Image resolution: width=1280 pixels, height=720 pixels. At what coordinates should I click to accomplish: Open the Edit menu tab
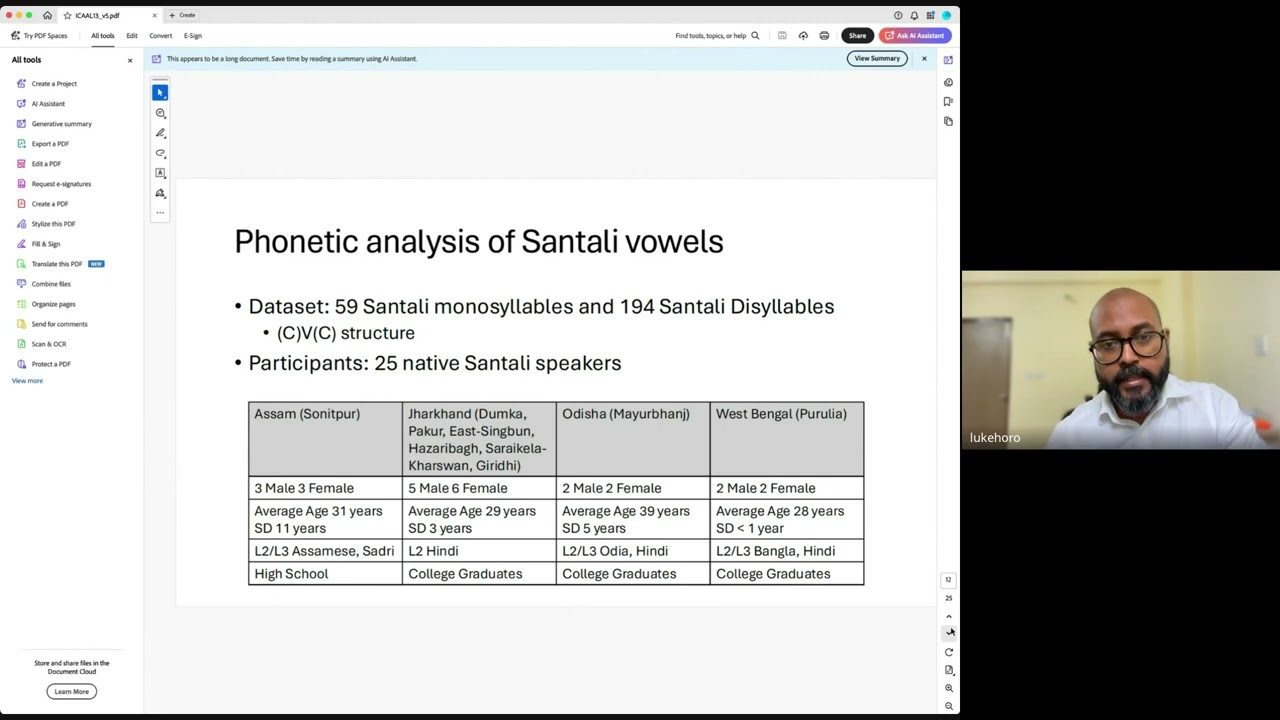click(131, 35)
